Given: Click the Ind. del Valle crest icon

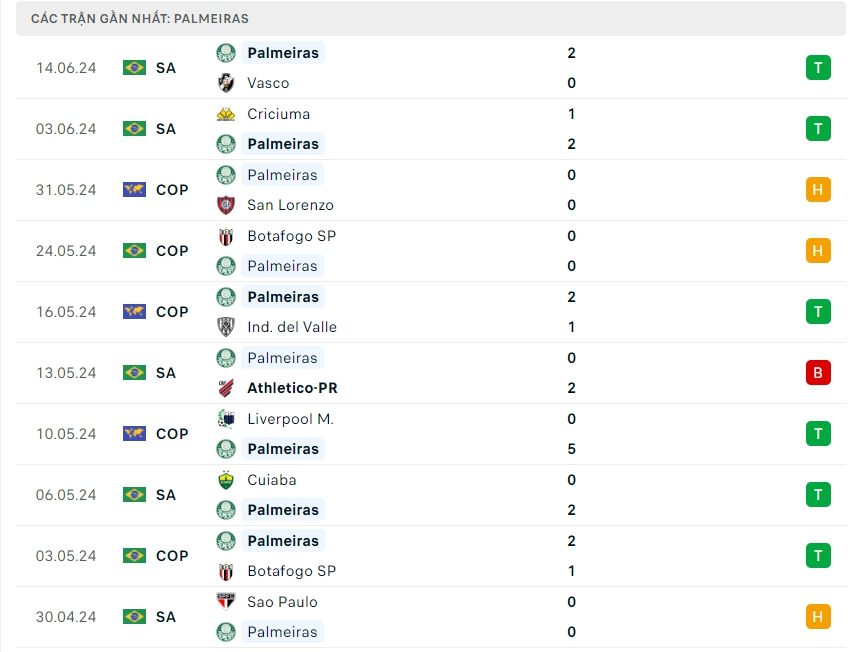Looking at the screenshot, I should (x=226, y=327).
